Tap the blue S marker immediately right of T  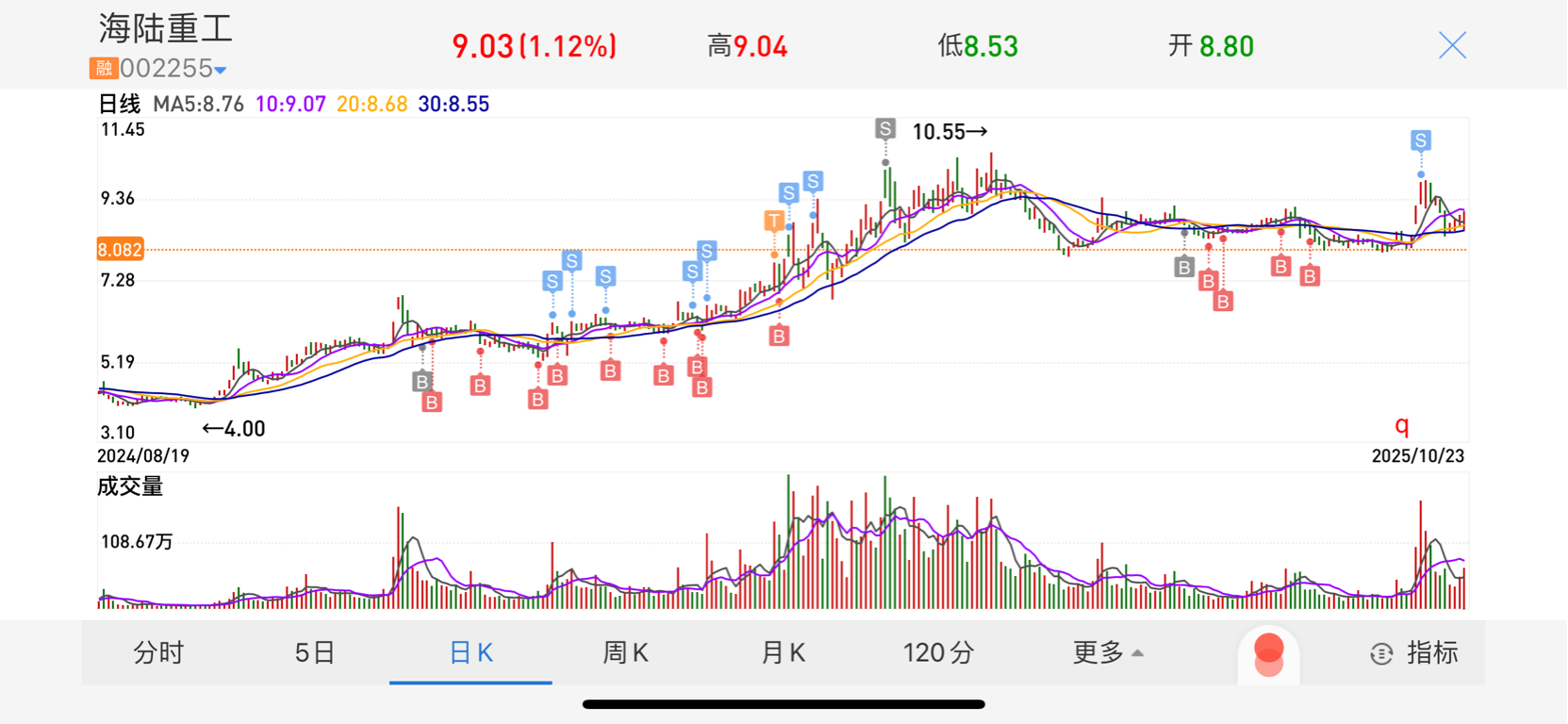coord(789,193)
